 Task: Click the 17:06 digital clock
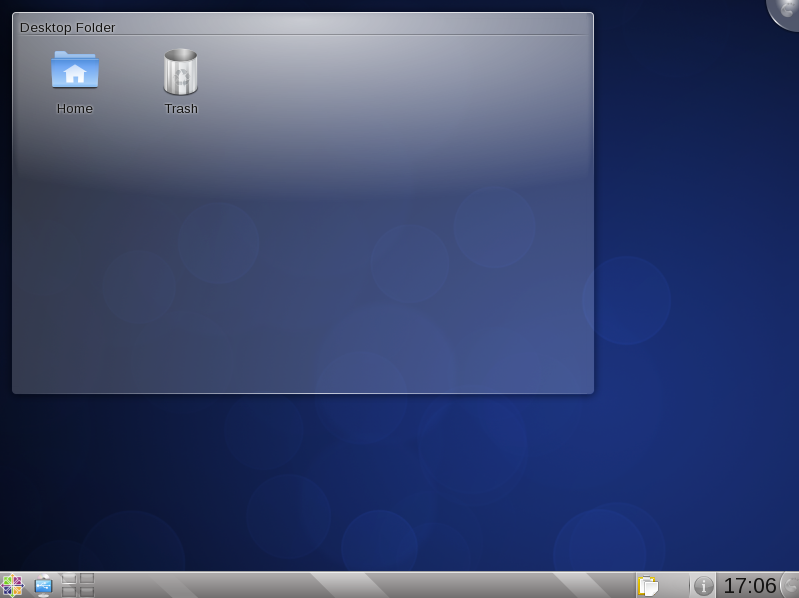pyautogui.click(x=750, y=586)
